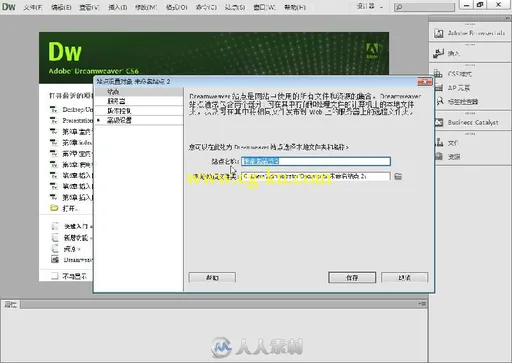Viewport: 512px width, 363px height.
Task: Open the 标签检查器 panel
Action: pos(457,101)
